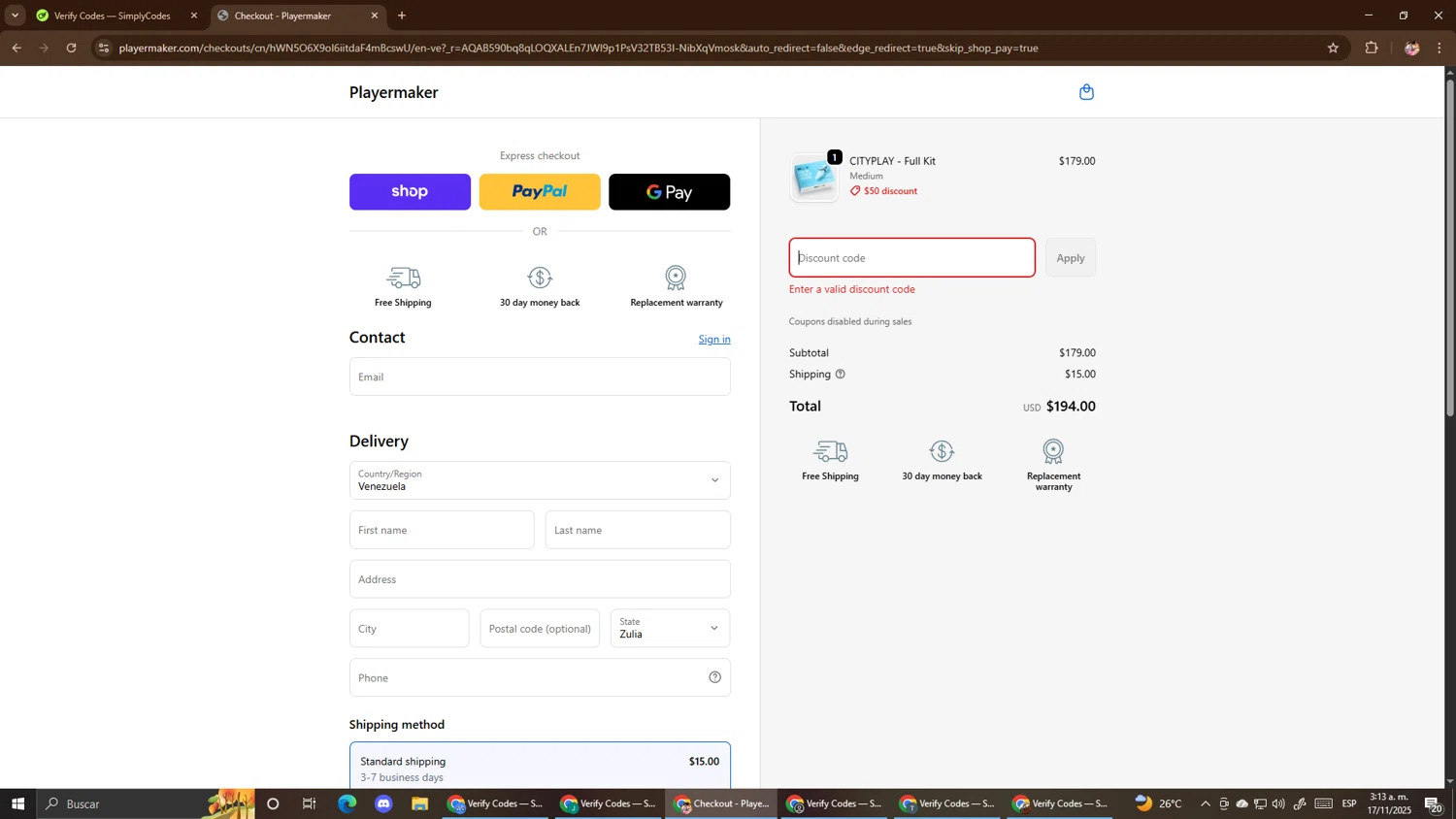Open a new browser tab
1456x819 pixels.
point(402,16)
